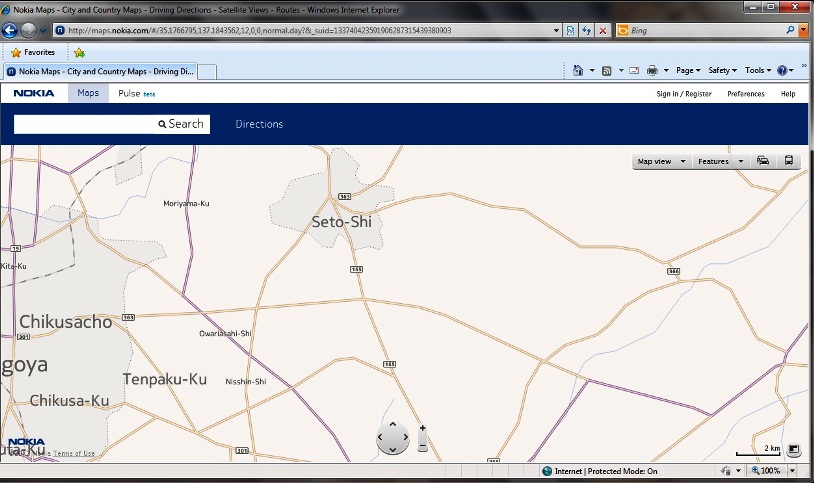This screenshot has width=814, height=483.
Task: Click the Seto-Shi city label on the map
Action: click(x=342, y=222)
